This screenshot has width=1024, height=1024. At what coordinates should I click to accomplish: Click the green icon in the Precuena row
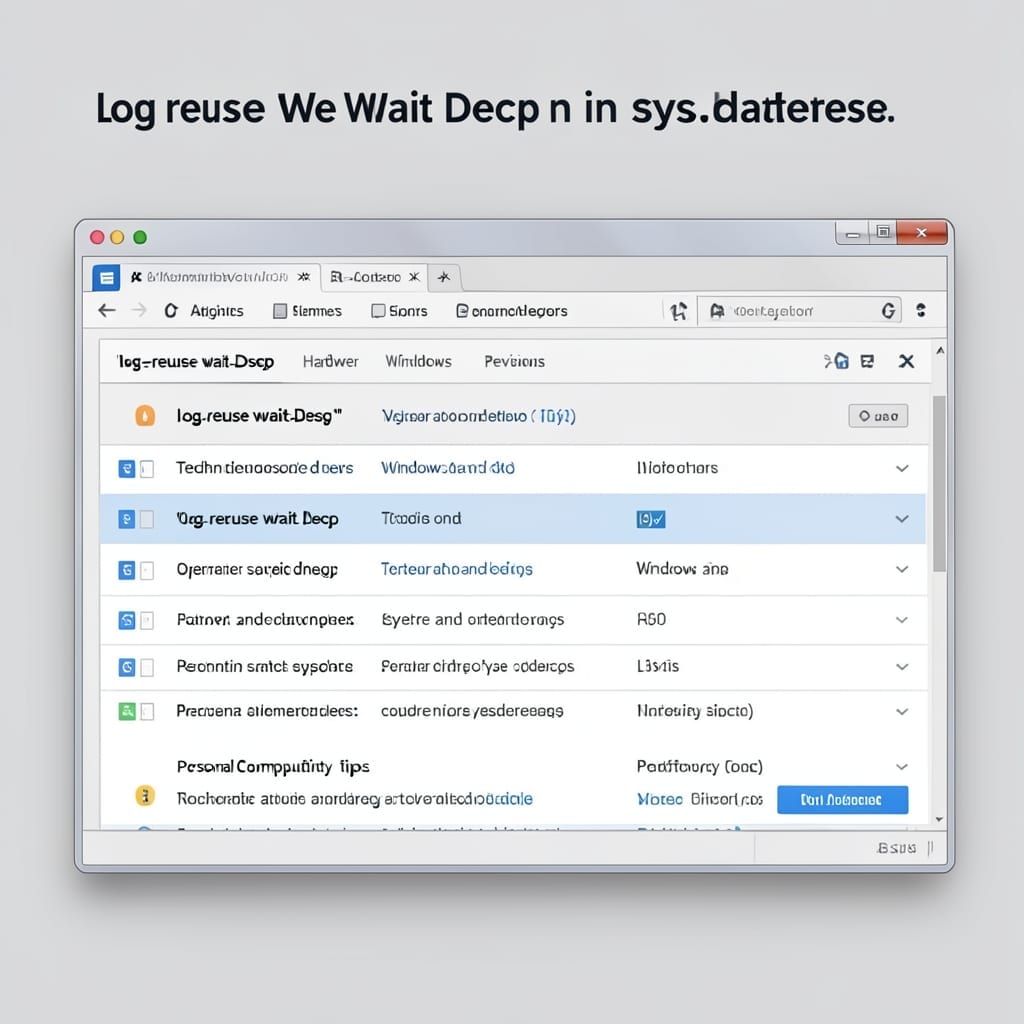[x=127, y=711]
